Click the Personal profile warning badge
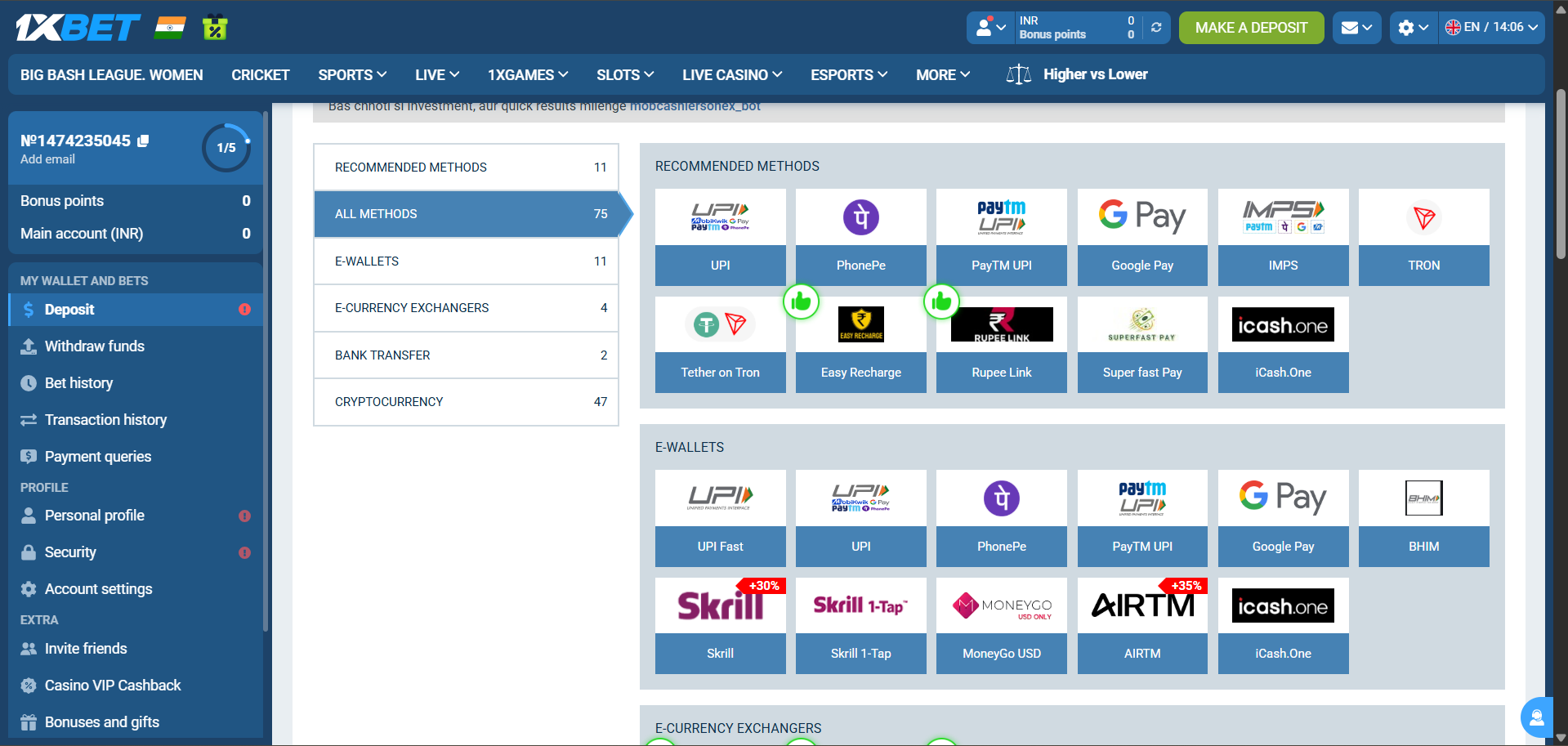Image resolution: width=1568 pixels, height=746 pixels. pos(244,516)
